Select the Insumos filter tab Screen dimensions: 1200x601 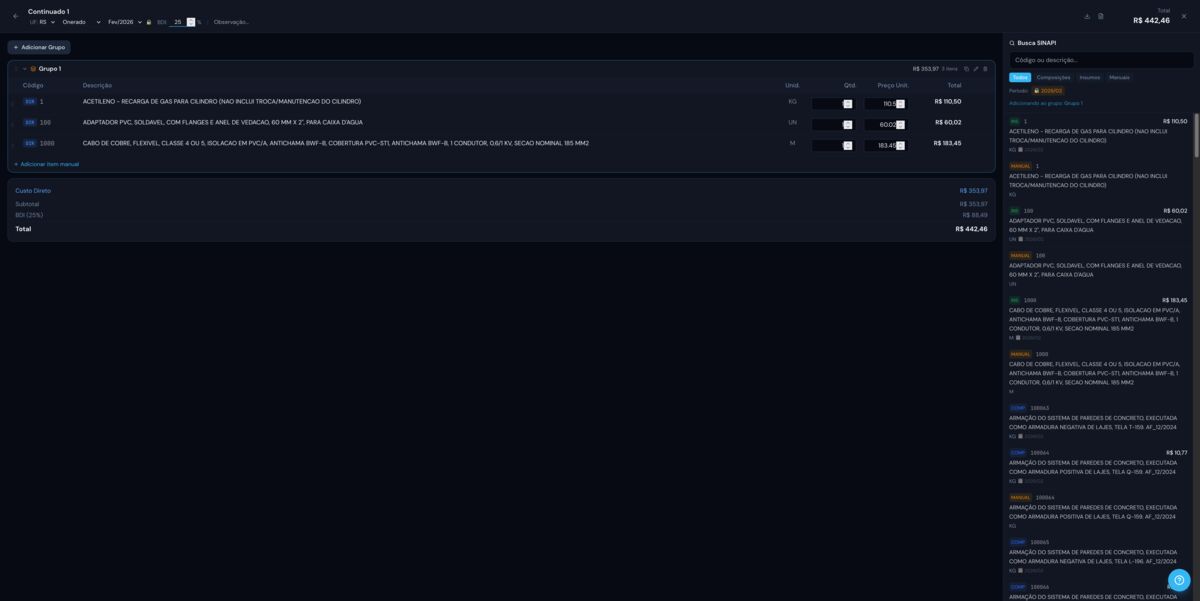(1089, 77)
